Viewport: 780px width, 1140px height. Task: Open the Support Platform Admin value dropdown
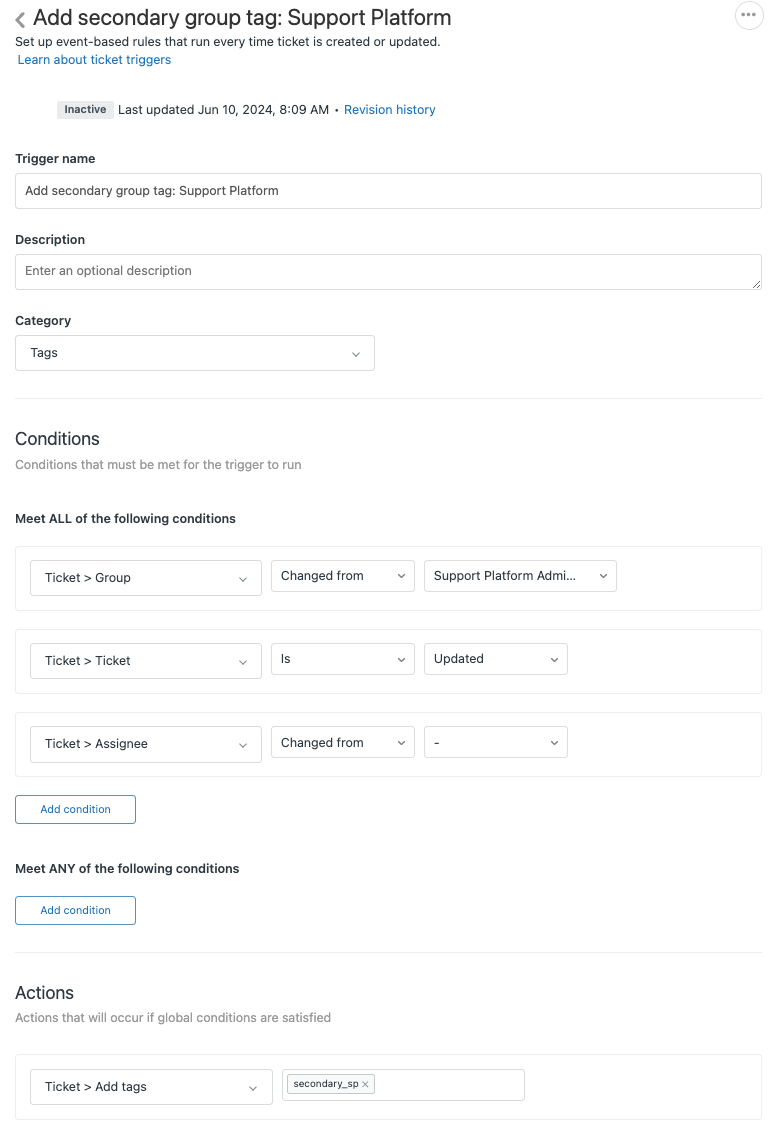tap(520, 576)
